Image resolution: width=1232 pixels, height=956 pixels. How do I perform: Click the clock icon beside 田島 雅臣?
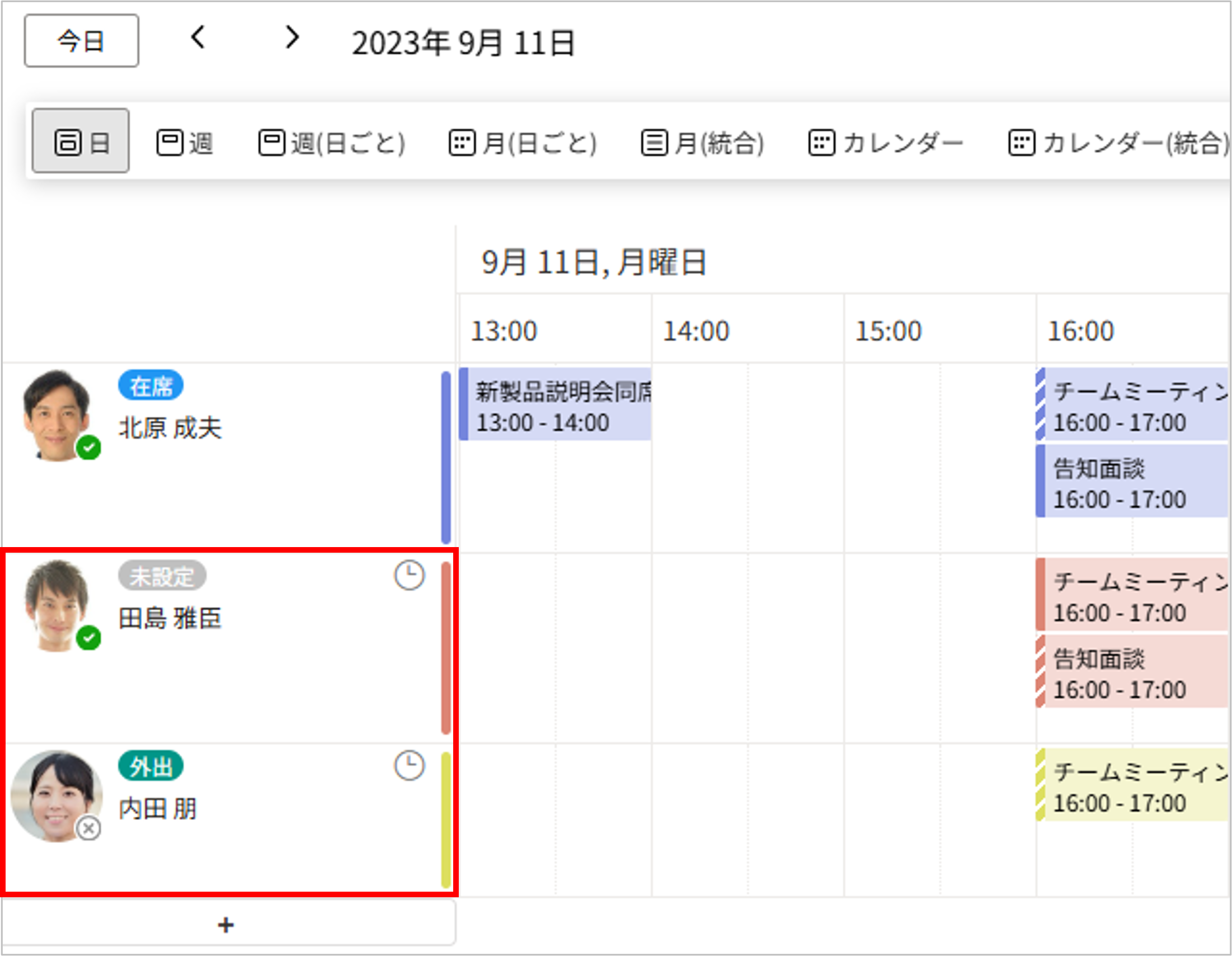(409, 575)
